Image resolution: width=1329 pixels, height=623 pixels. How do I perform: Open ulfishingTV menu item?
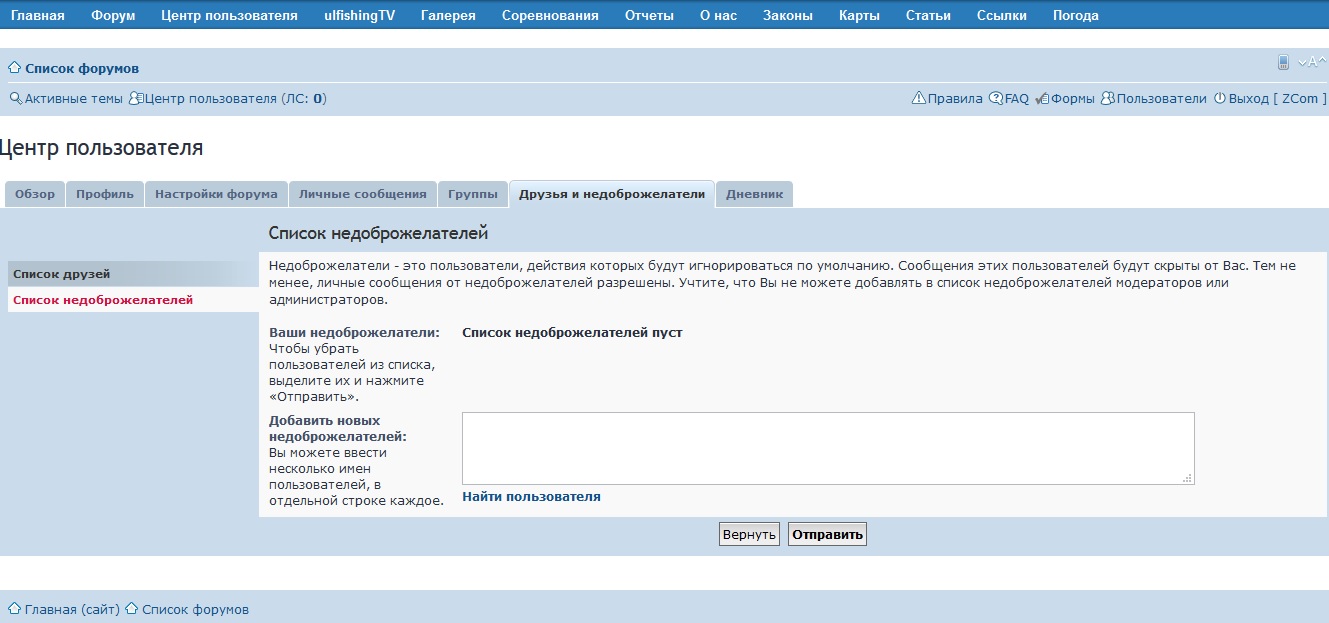tap(359, 15)
